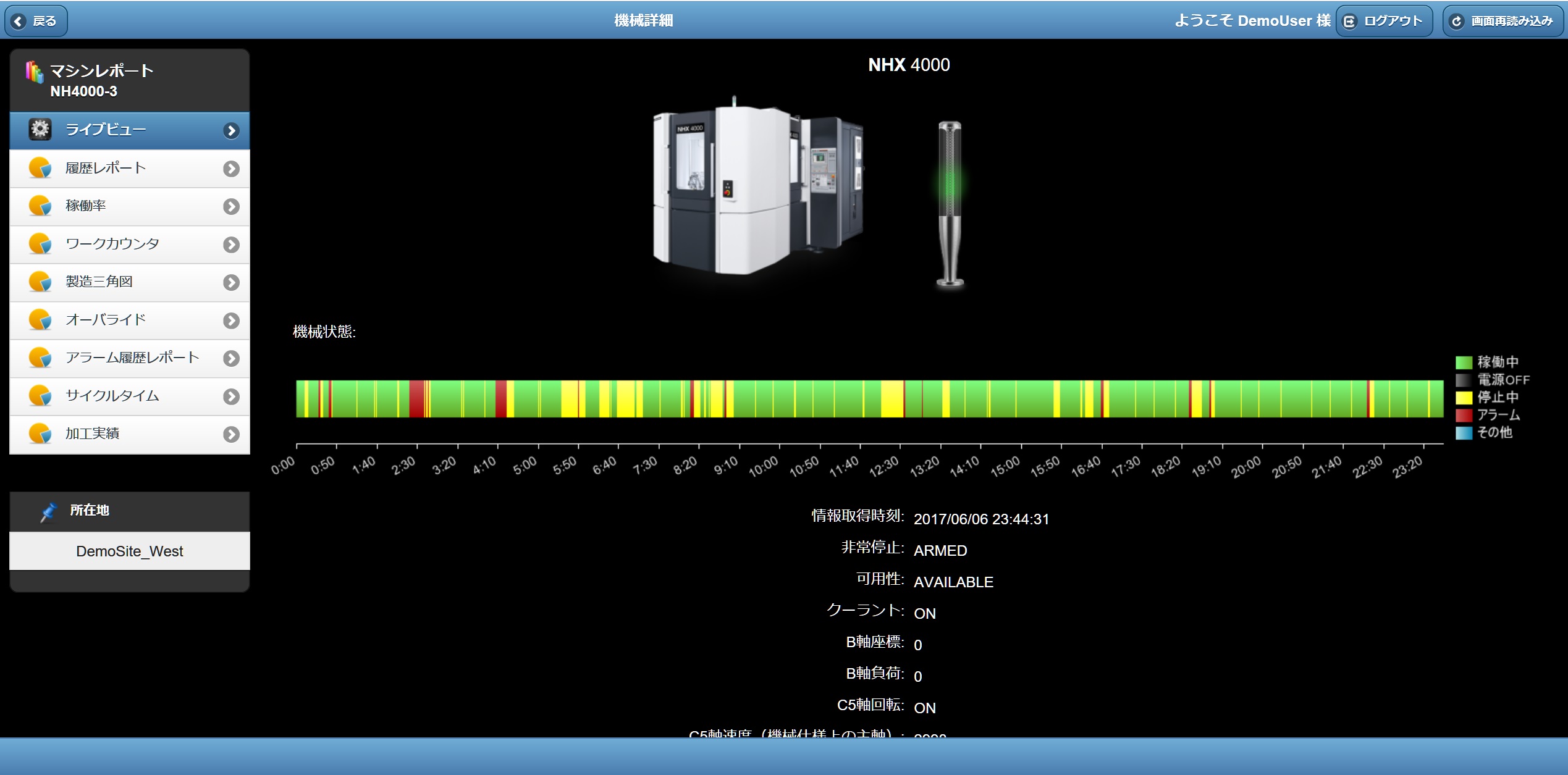Click the マシンレポート books icon

tap(34, 72)
